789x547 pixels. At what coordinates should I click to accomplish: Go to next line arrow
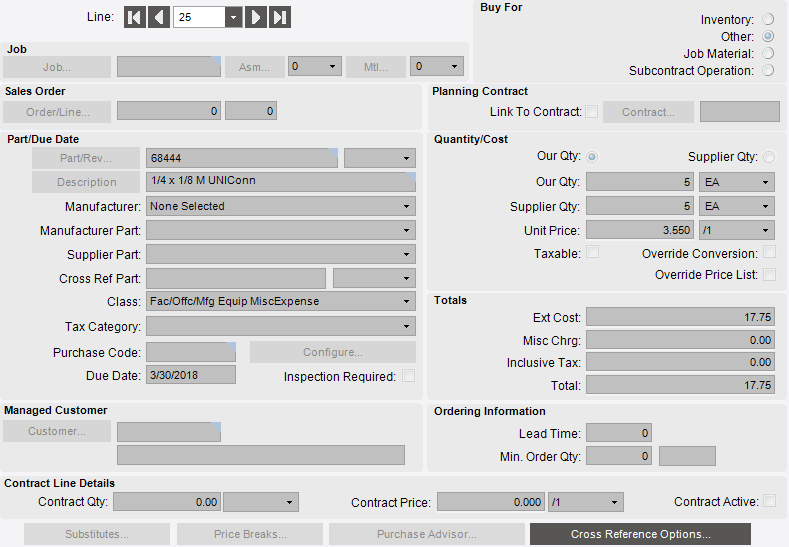coord(256,18)
